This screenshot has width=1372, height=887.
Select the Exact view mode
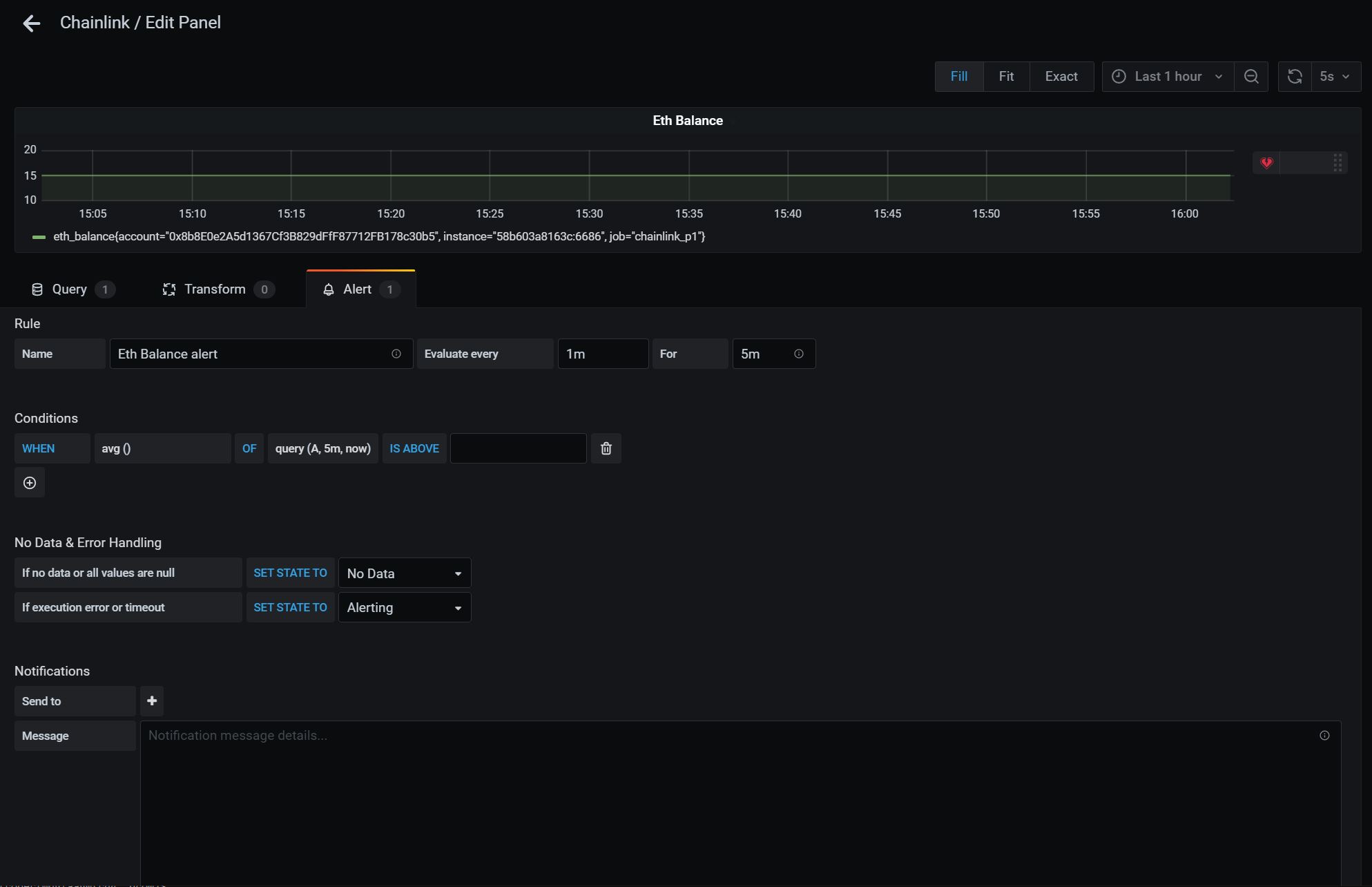(1061, 77)
